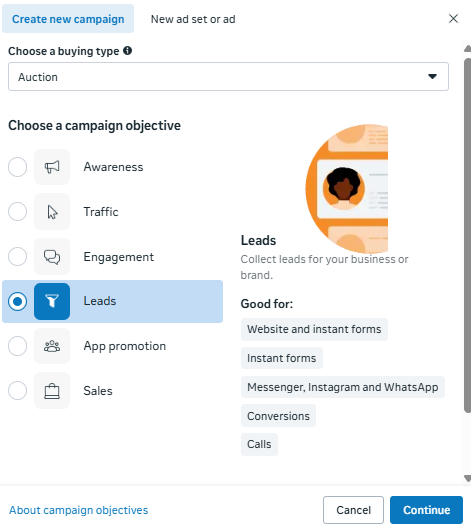Viewport: 471px width, 528px height.
Task: Select the Awareness radio button
Action: (x=18, y=167)
